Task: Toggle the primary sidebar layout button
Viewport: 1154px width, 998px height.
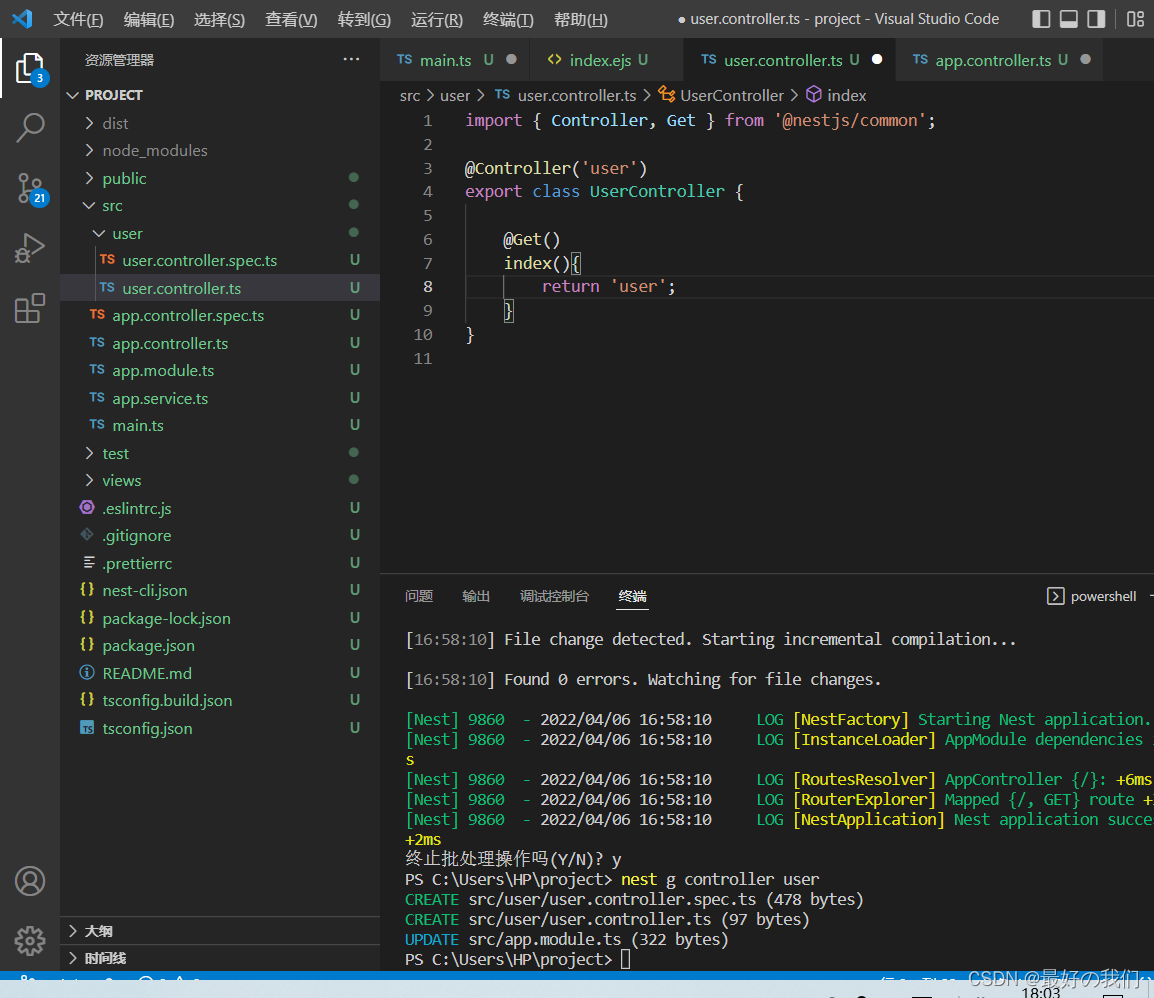Action: click(1042, 19)
